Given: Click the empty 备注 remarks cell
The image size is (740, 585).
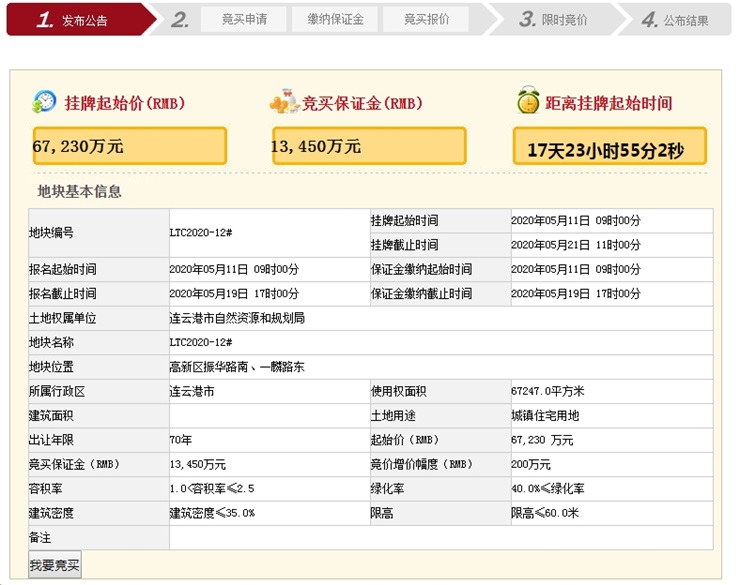Looking at the screenshot, I should (x=440, y=538).
